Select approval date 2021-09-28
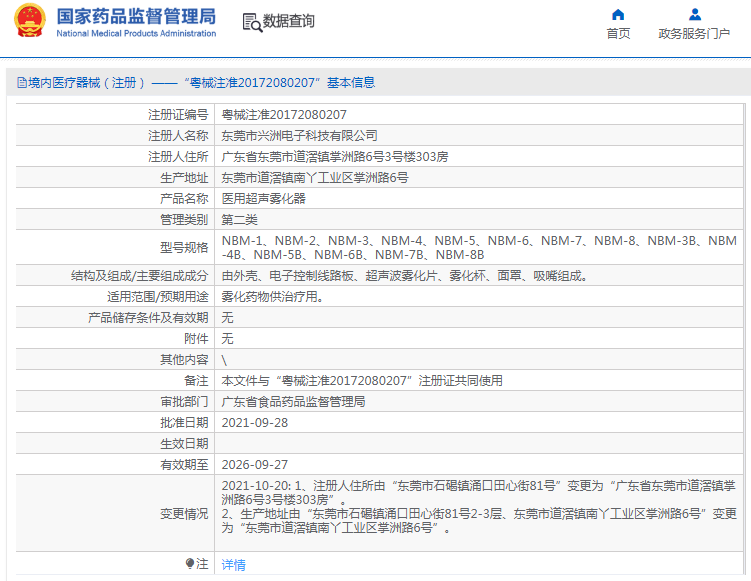The image size is (751, 581). click(x=255, y=423)
